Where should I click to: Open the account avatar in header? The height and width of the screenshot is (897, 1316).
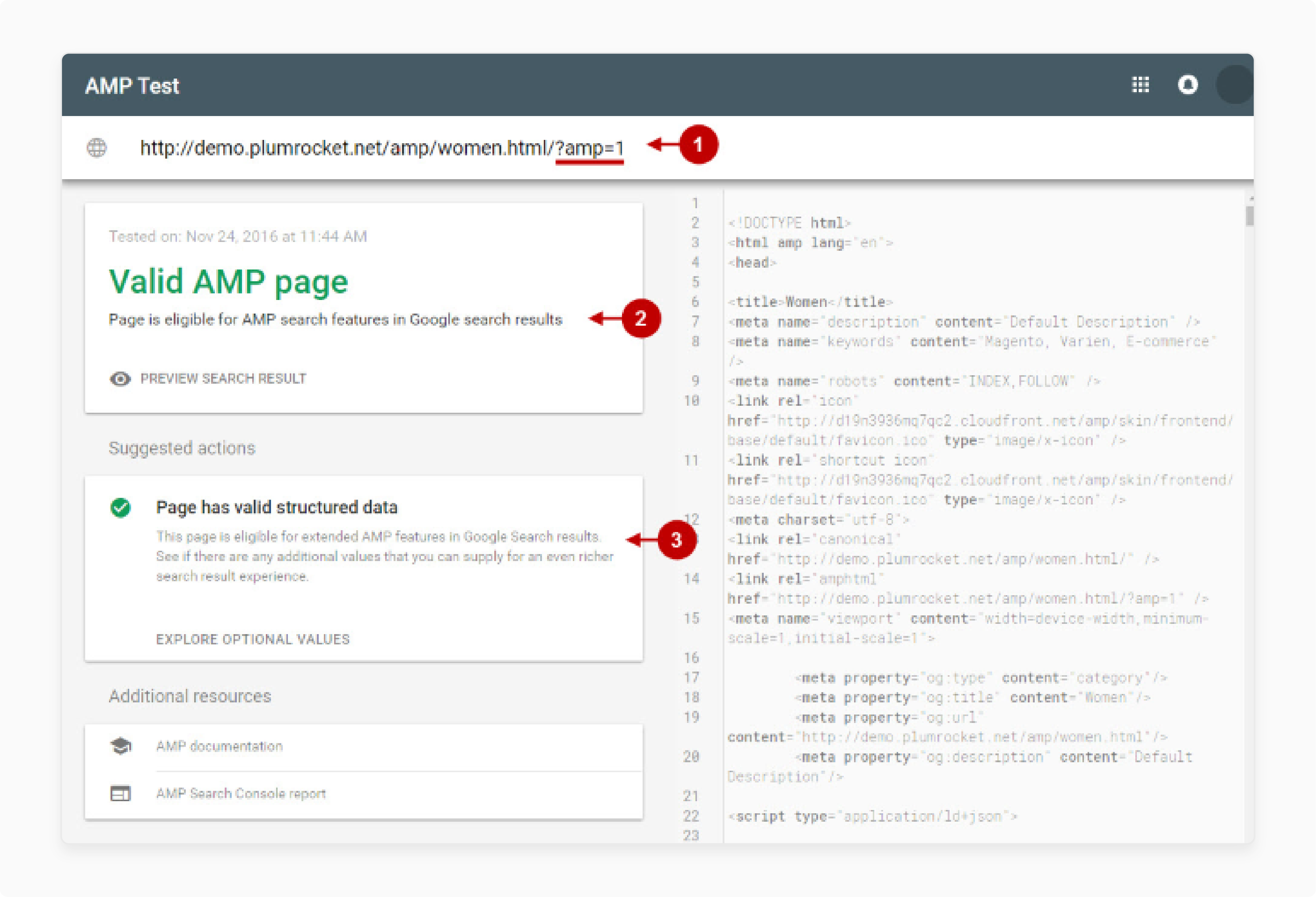tap(1234, 84)
